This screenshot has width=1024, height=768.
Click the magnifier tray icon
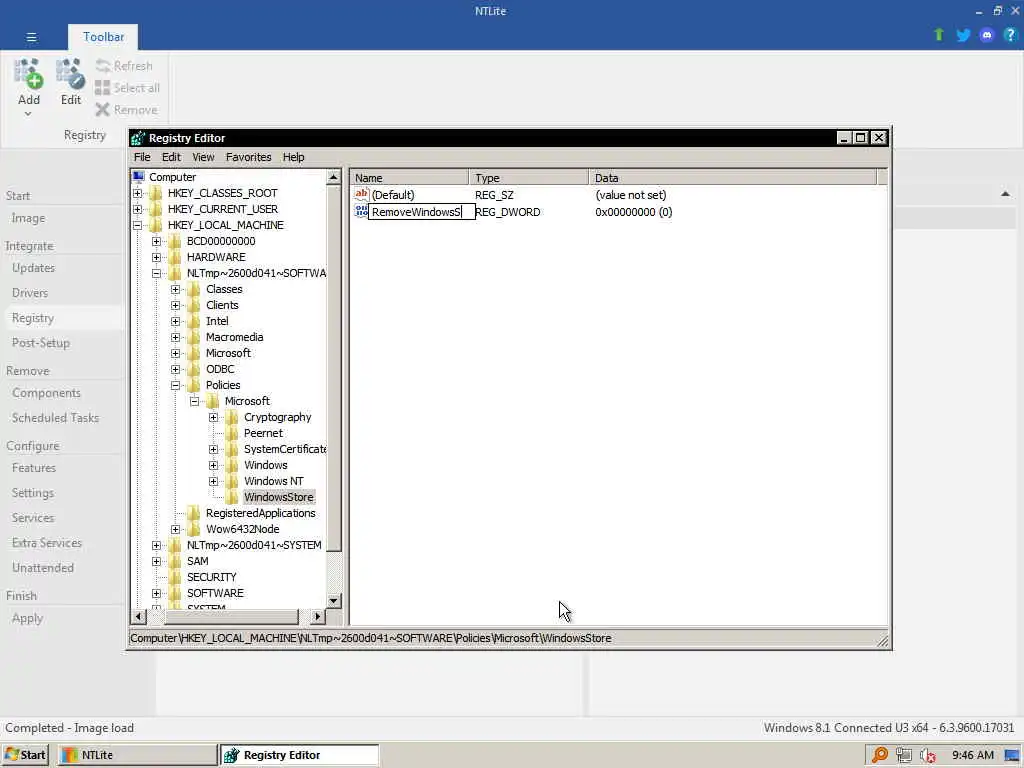point(880,755)
